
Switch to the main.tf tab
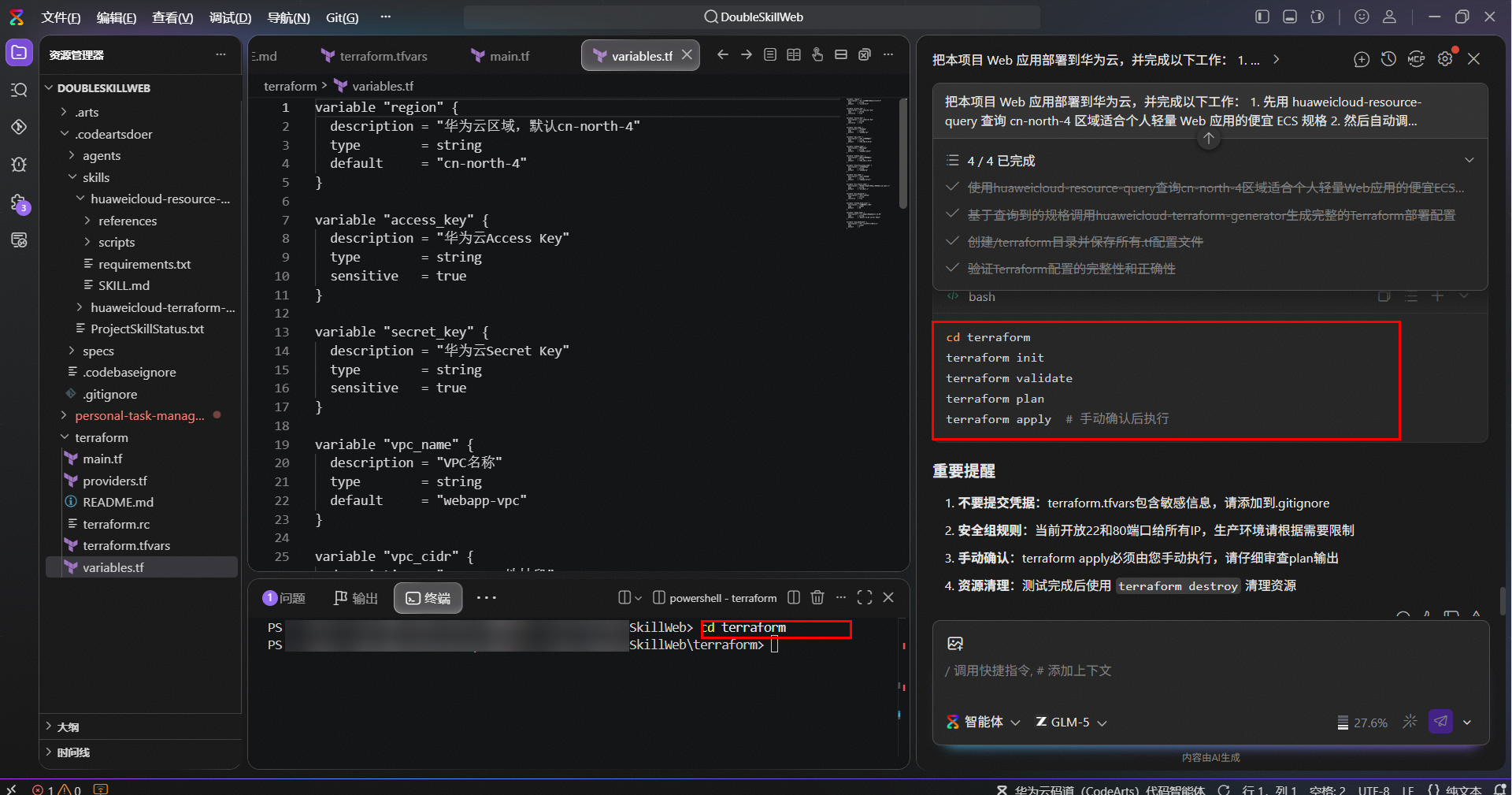(501, 56)
